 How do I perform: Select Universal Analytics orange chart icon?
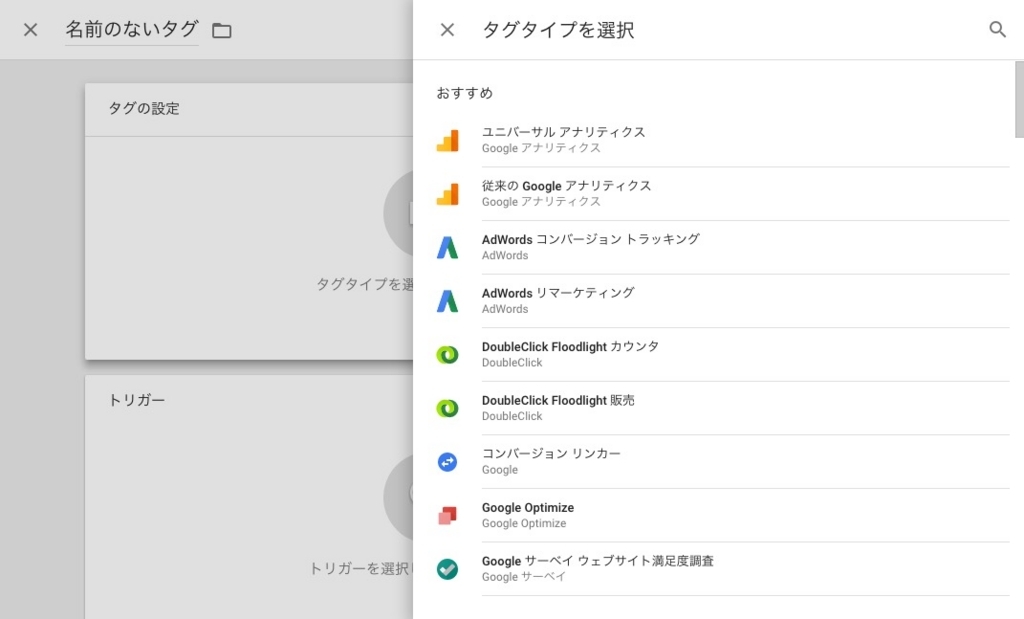pos(447,140)
